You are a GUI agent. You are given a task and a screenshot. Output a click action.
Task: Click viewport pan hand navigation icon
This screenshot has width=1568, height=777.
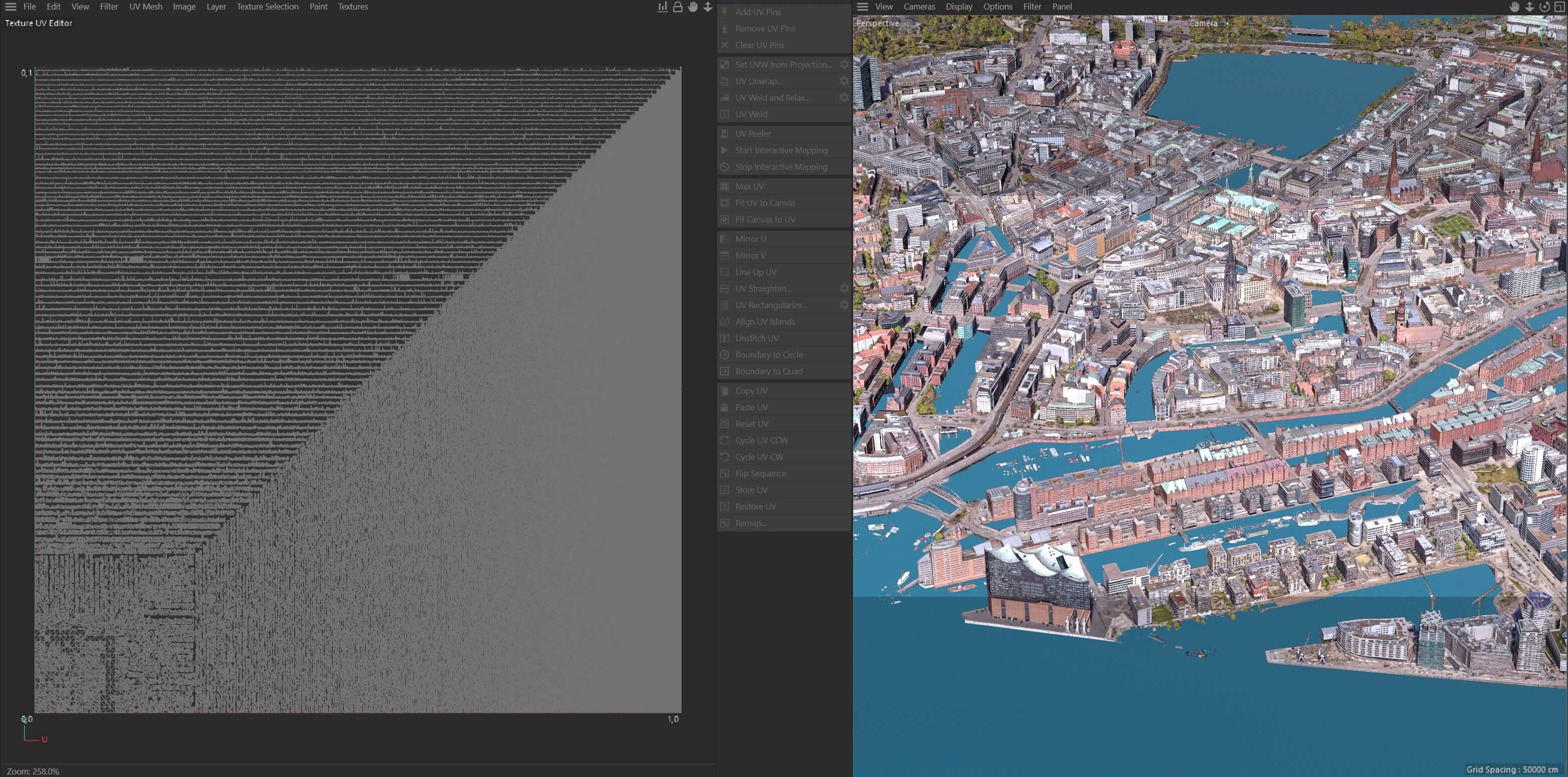[x=1514, y=7]
